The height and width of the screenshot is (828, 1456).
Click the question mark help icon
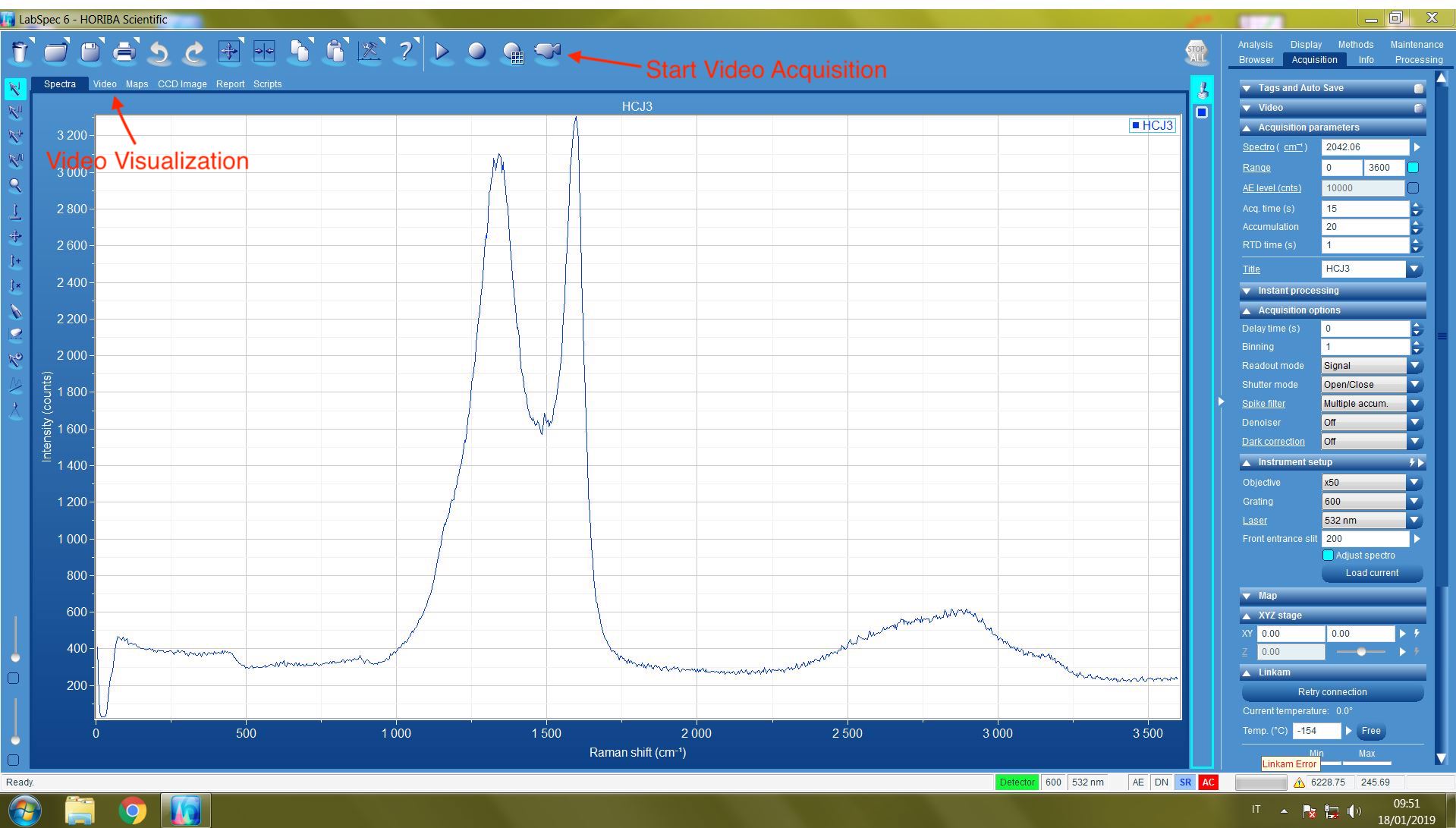click(x=405, y=52)
